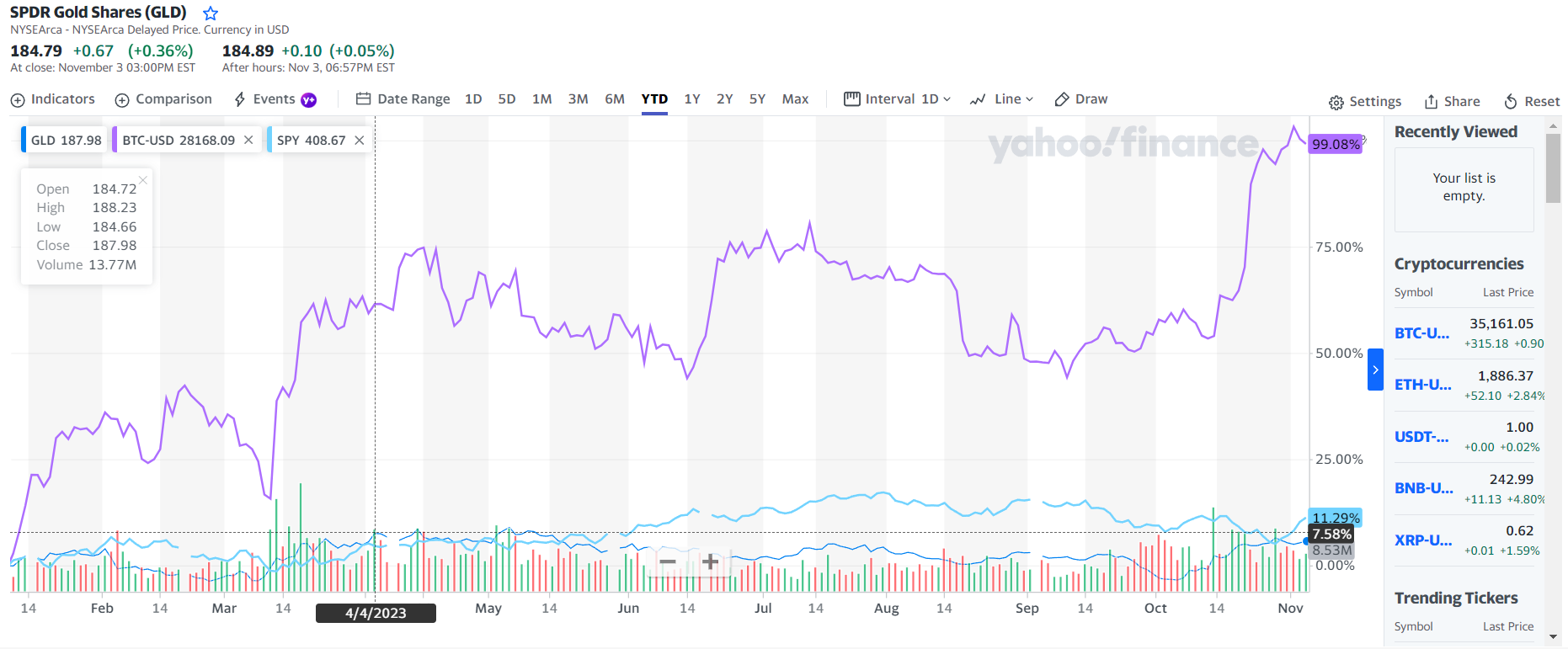
Task: Open the Date Range picker
Action: [403, 99]
